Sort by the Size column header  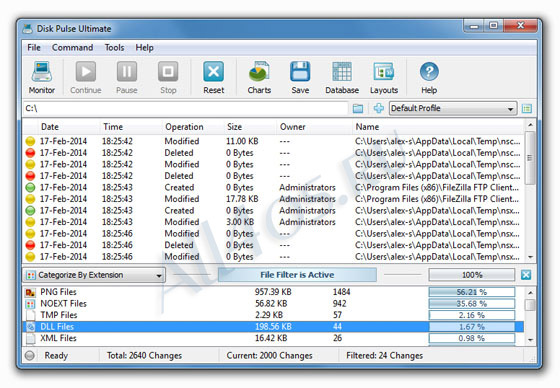(250, 127)
